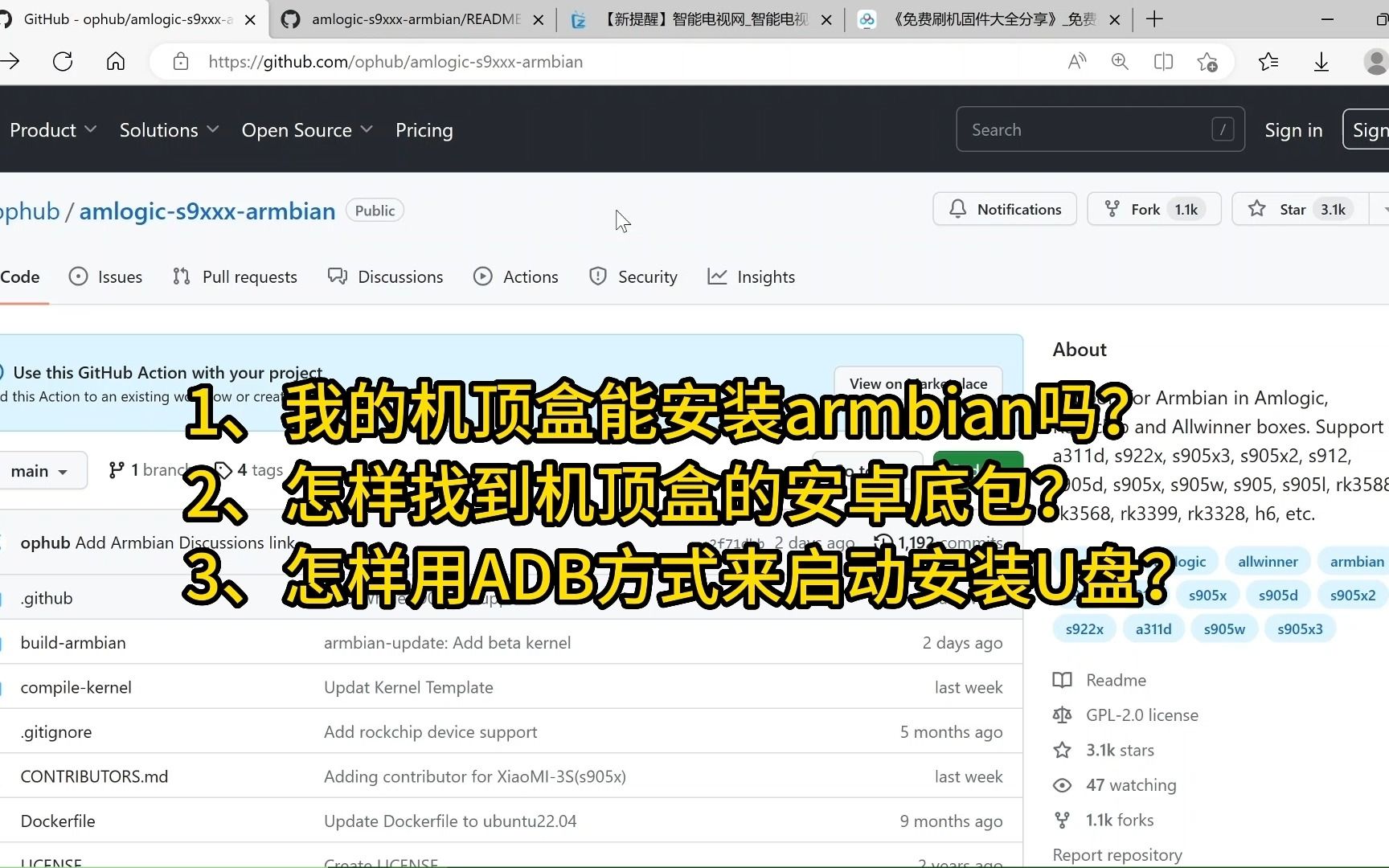Close the 智能电视网 tab
The width and height of the screenshot is (1389, 868).
click(x=826, y=20)
